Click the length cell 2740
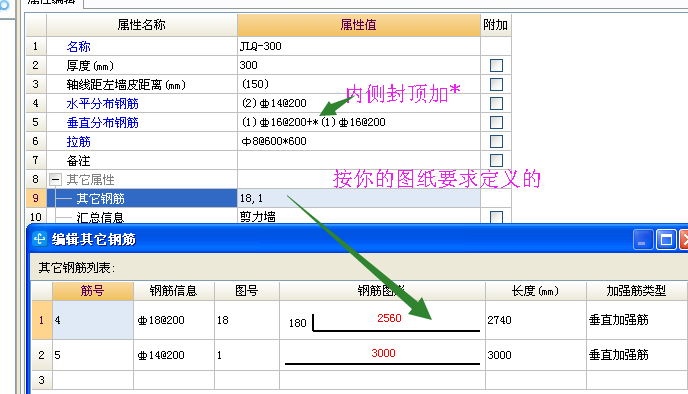This screenshot has width=688, height=394. click(x=535, y=320)
